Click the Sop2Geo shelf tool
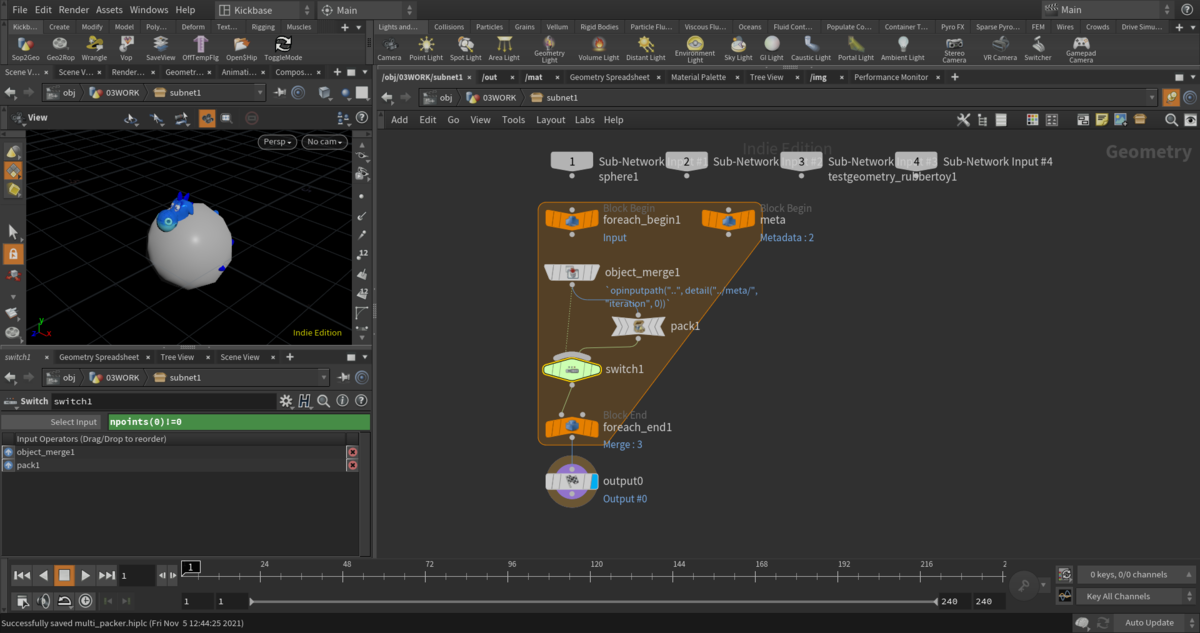Viewport: 1200px width, 633px height. [x=26, y=48]
